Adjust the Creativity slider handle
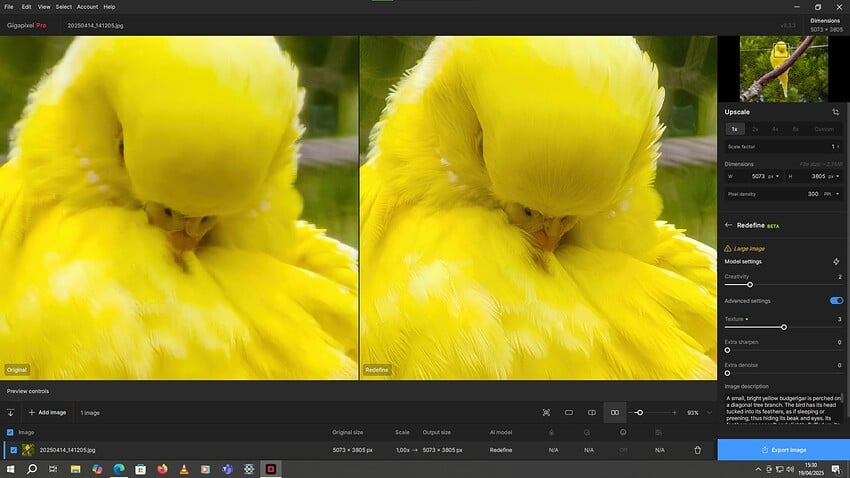850x478 pixels. (750, 285)
